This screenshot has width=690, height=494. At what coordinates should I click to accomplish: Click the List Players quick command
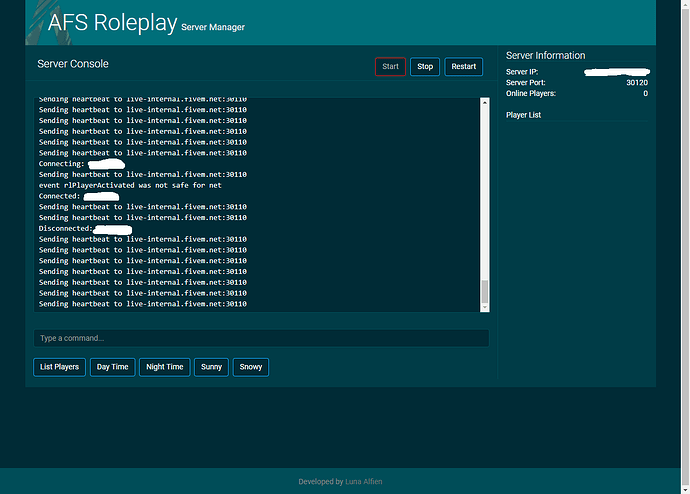tap(59, 367)
